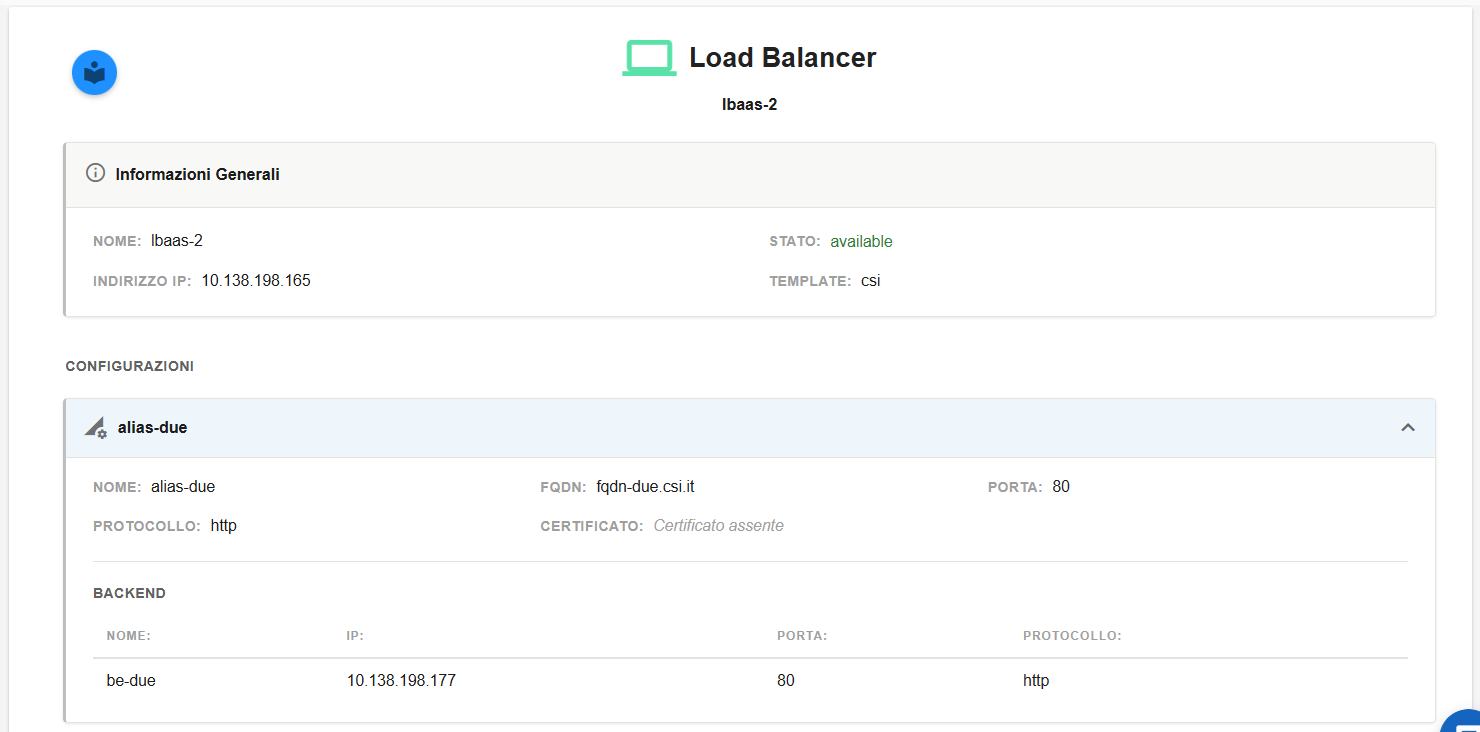1480x732 pixels.
Task: Click the IP column header in the backend table
Action: (x=355, y=636)
